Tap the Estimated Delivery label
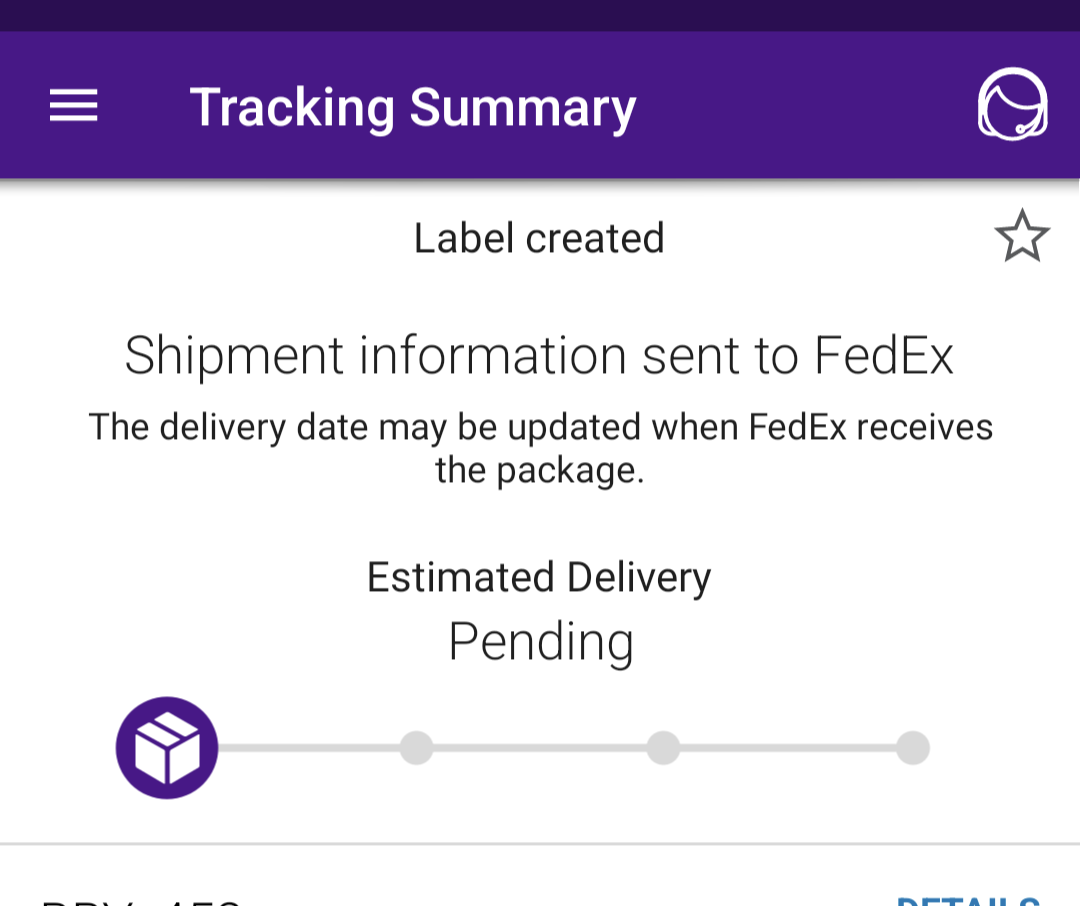Image resolution: width=1080 pixels, height=906 pixels. [539, 577]
